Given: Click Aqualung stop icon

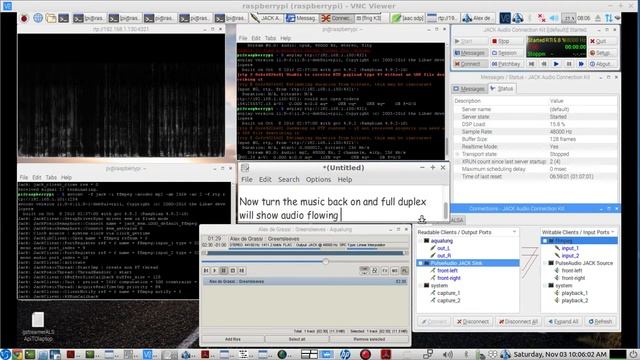Looking at the screenshot, I should (x=233, y=271).
